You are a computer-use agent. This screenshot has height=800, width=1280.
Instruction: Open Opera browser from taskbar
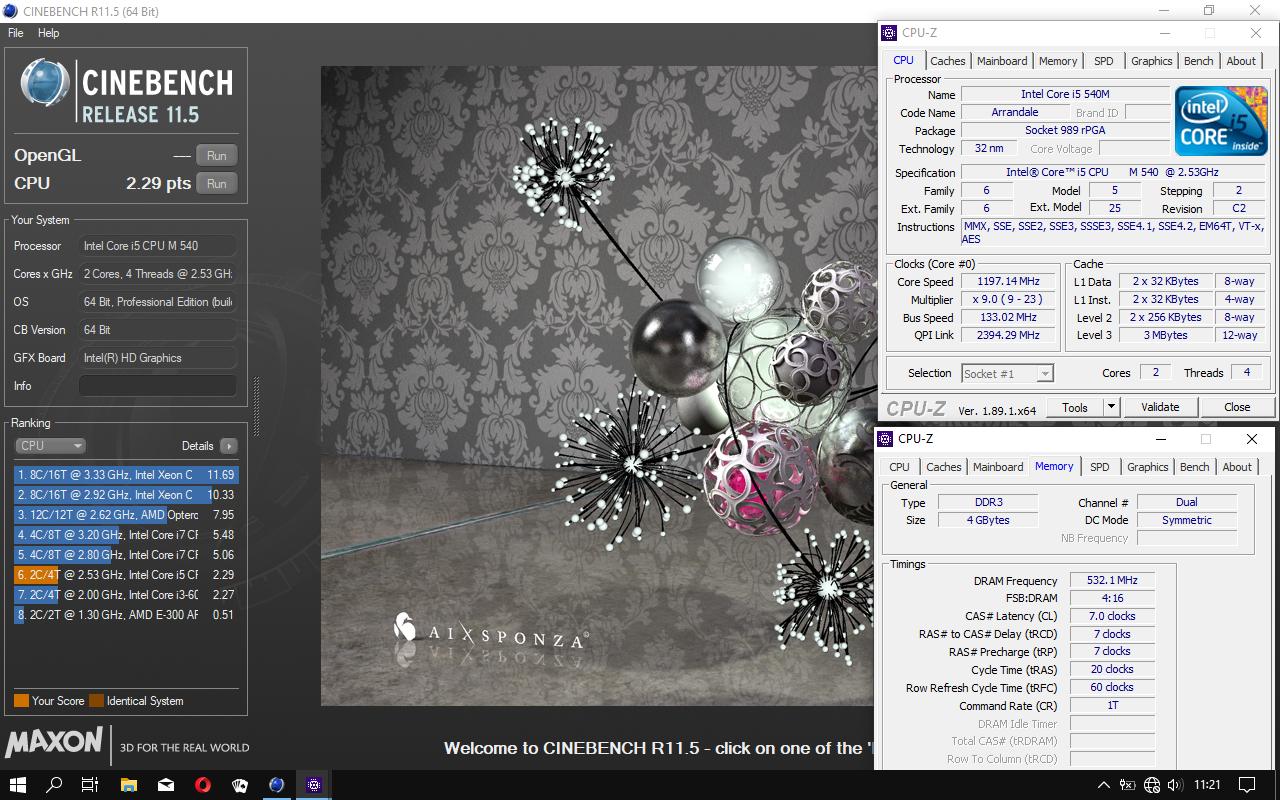click(203, 785)
